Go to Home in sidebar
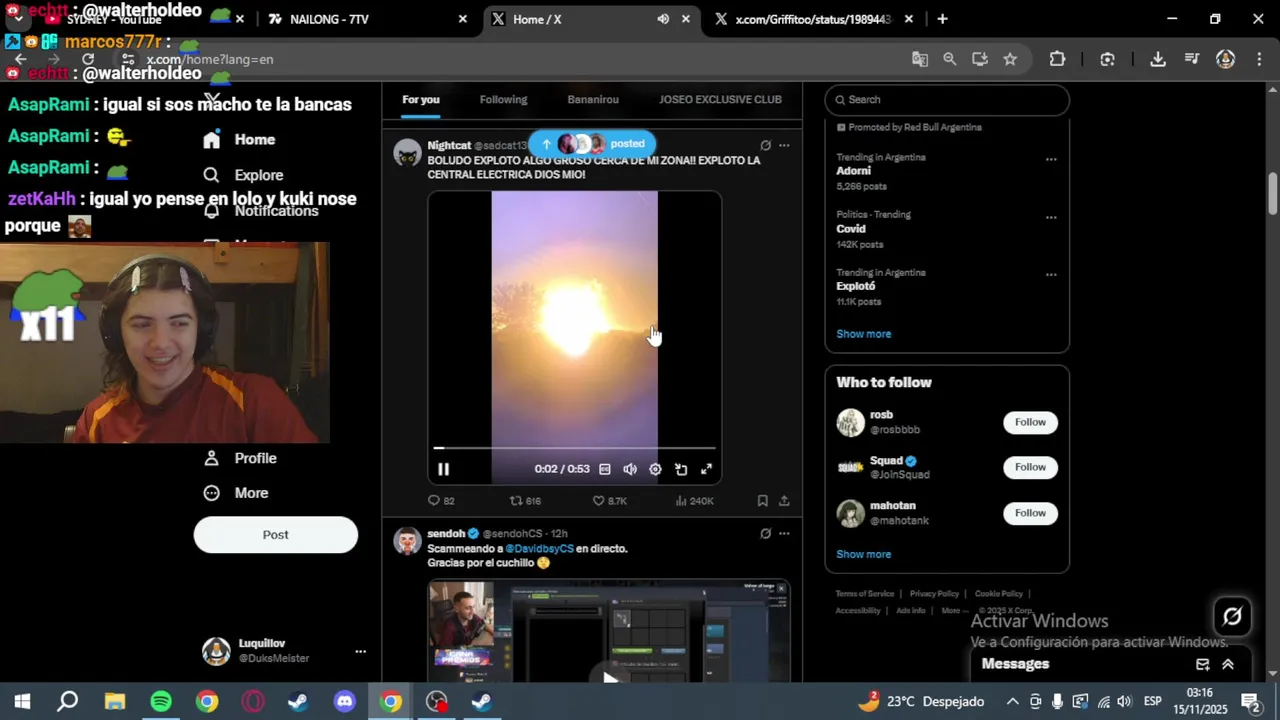Viewport: 1280px width, 720px height. coord(238,139)
